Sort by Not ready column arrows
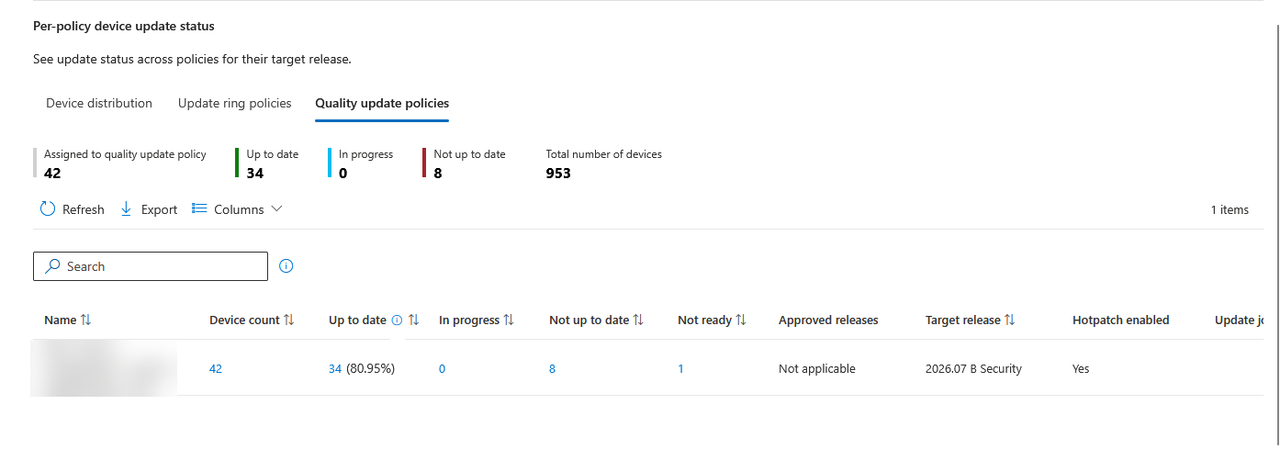The image size is (1280, 461). tap(741, 320)
